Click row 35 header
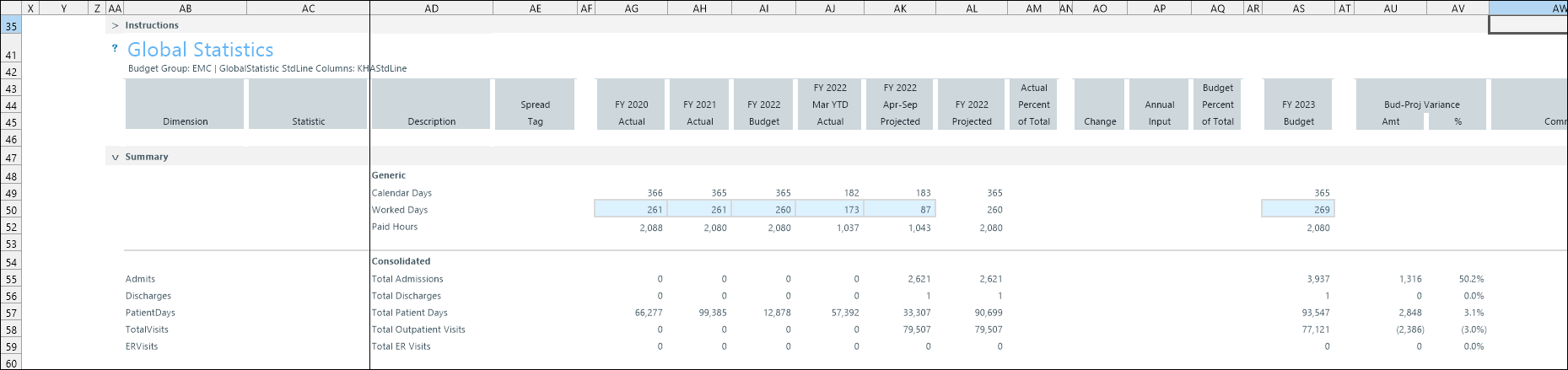 pos(11,26)
